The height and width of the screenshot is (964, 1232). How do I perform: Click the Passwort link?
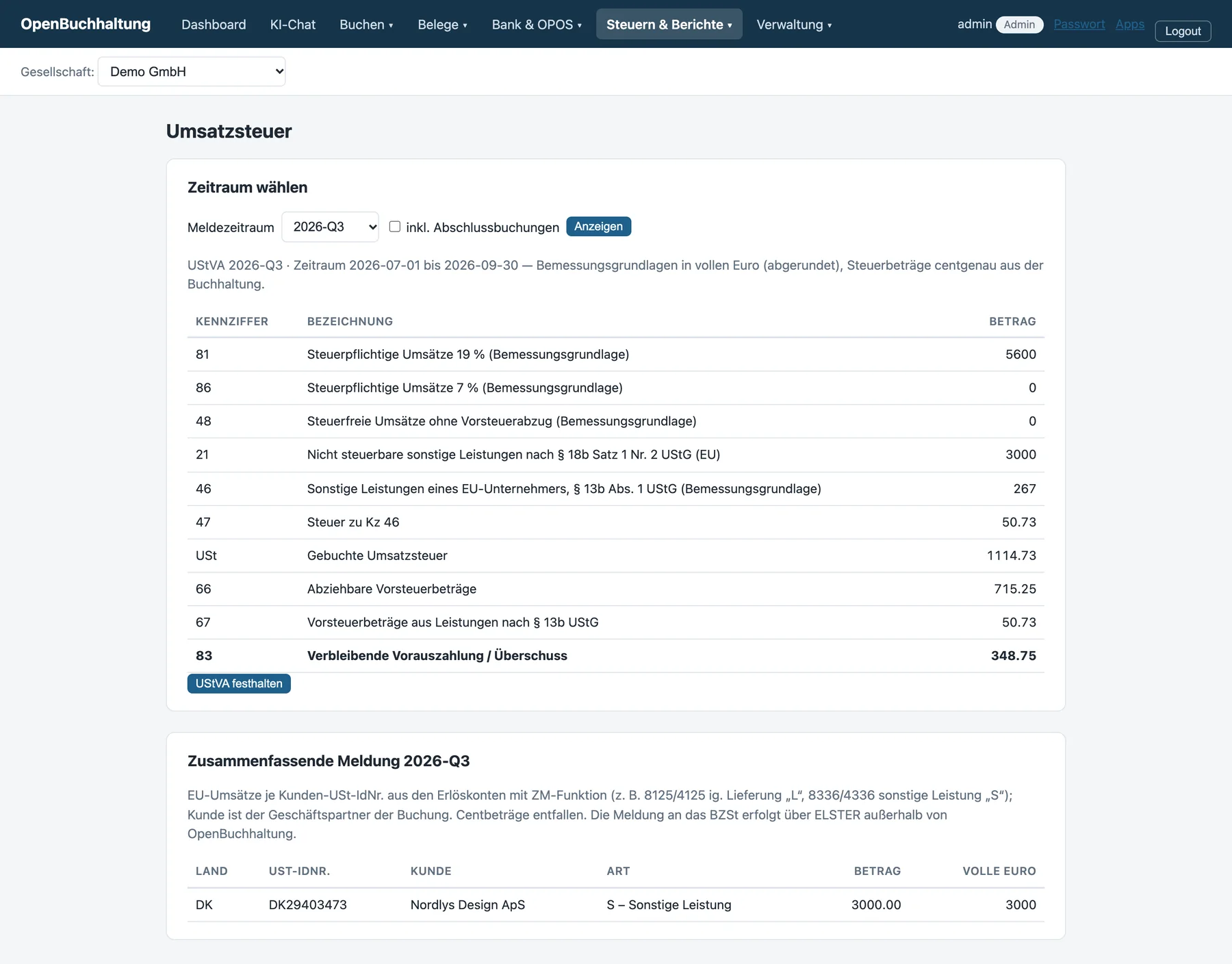point(1079,24)
